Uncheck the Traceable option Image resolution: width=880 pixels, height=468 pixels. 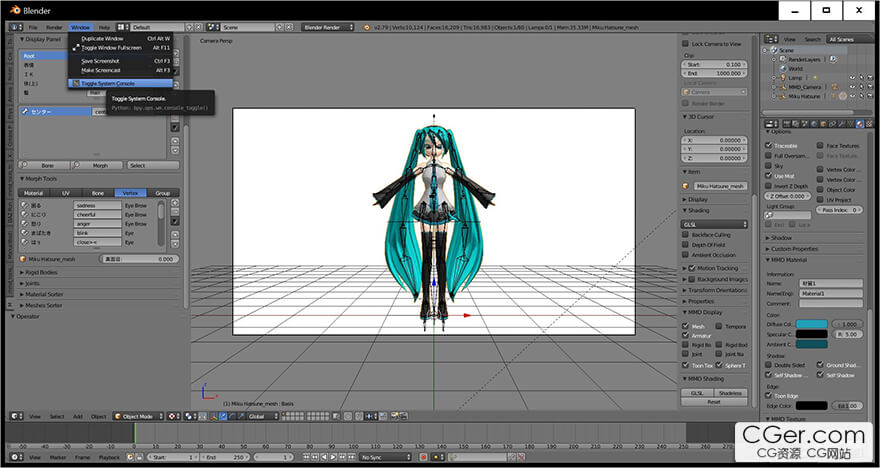[x=770, y=146]
